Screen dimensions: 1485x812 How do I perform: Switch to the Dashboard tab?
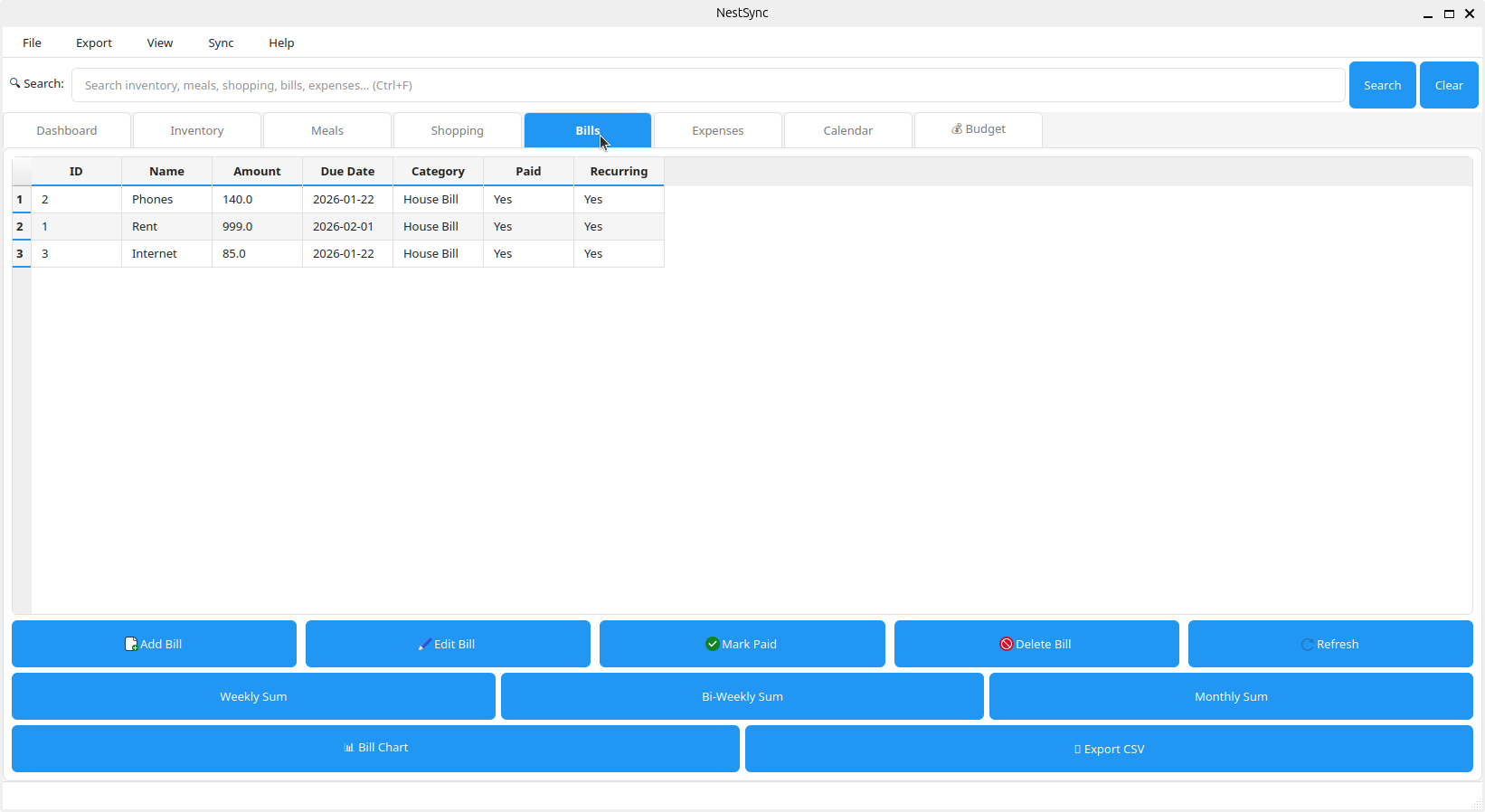pos(67,130)
